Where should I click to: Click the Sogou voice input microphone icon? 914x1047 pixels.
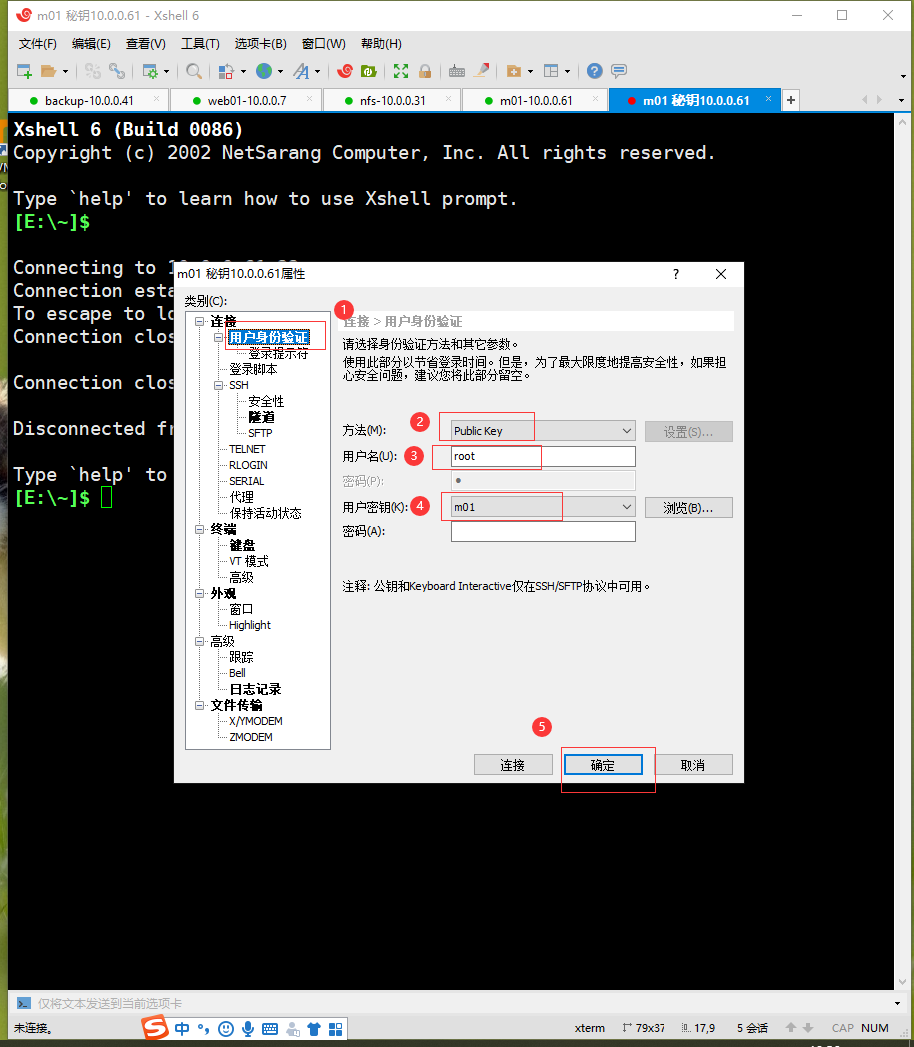click(248, 1029)
